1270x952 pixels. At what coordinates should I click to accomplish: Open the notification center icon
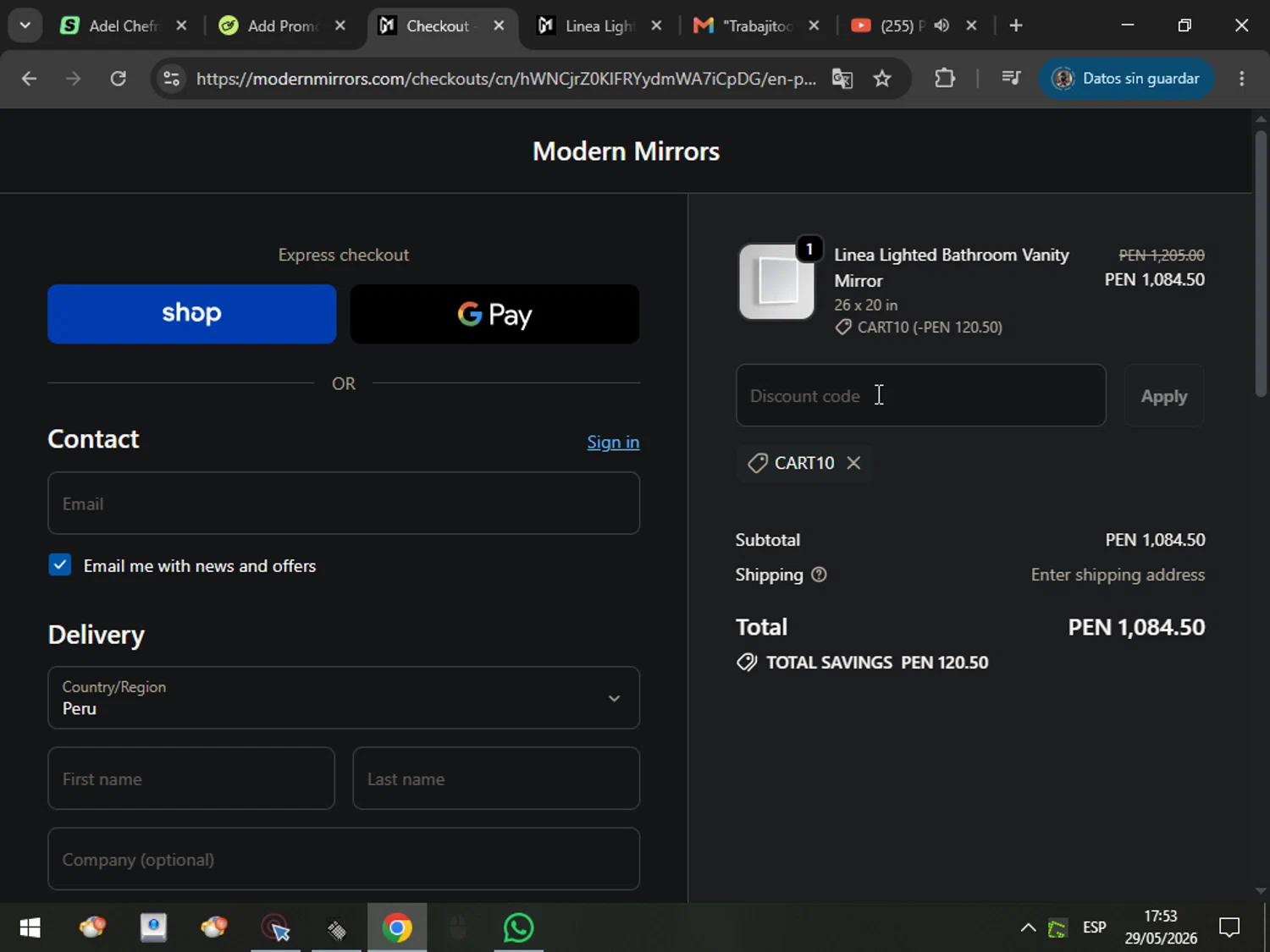coord(1229,927)
